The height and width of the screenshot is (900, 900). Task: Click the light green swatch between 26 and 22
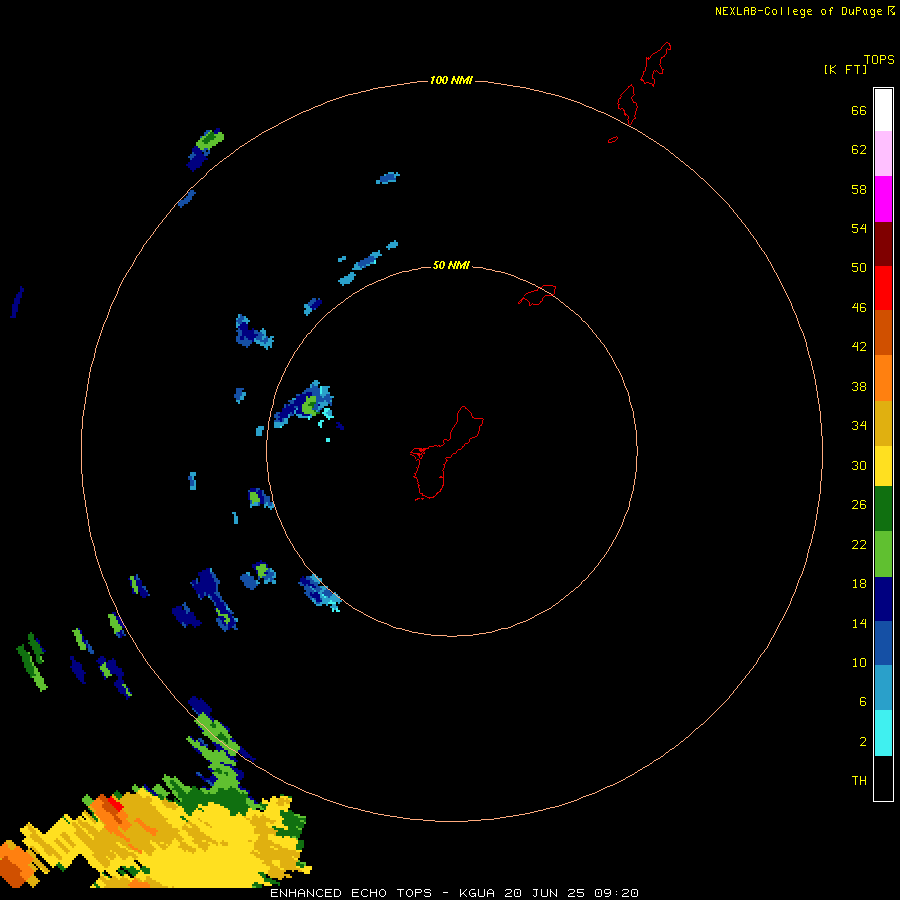coord(883,554)
